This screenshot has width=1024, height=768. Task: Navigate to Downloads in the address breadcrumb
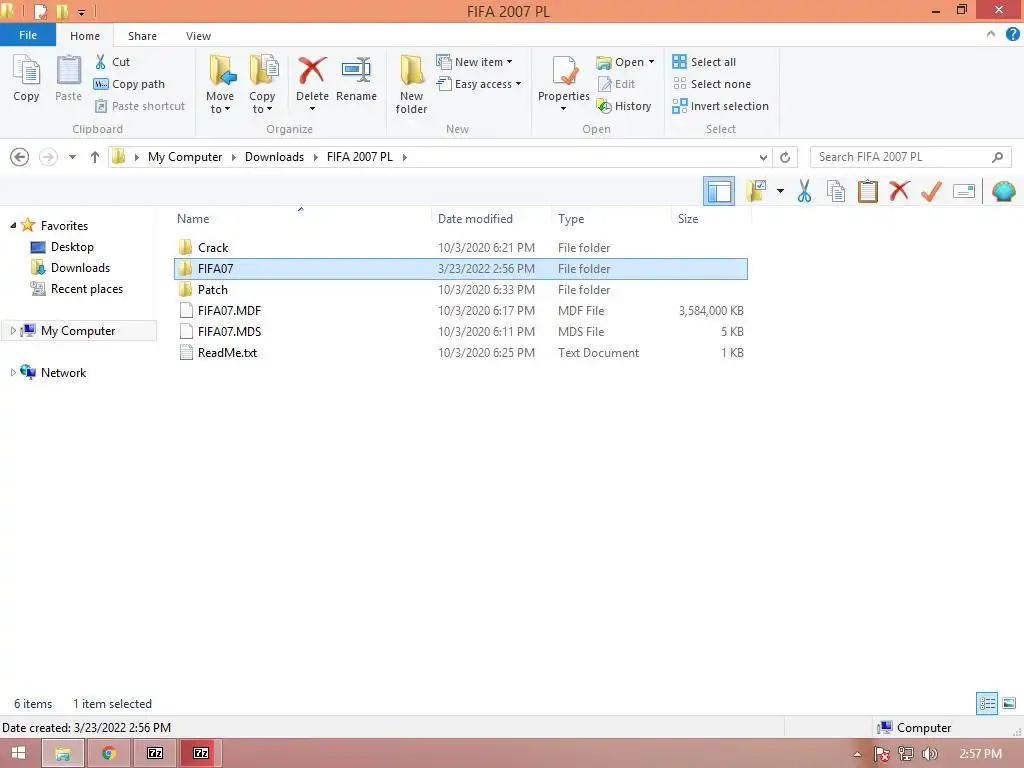(x=274, y=157)
